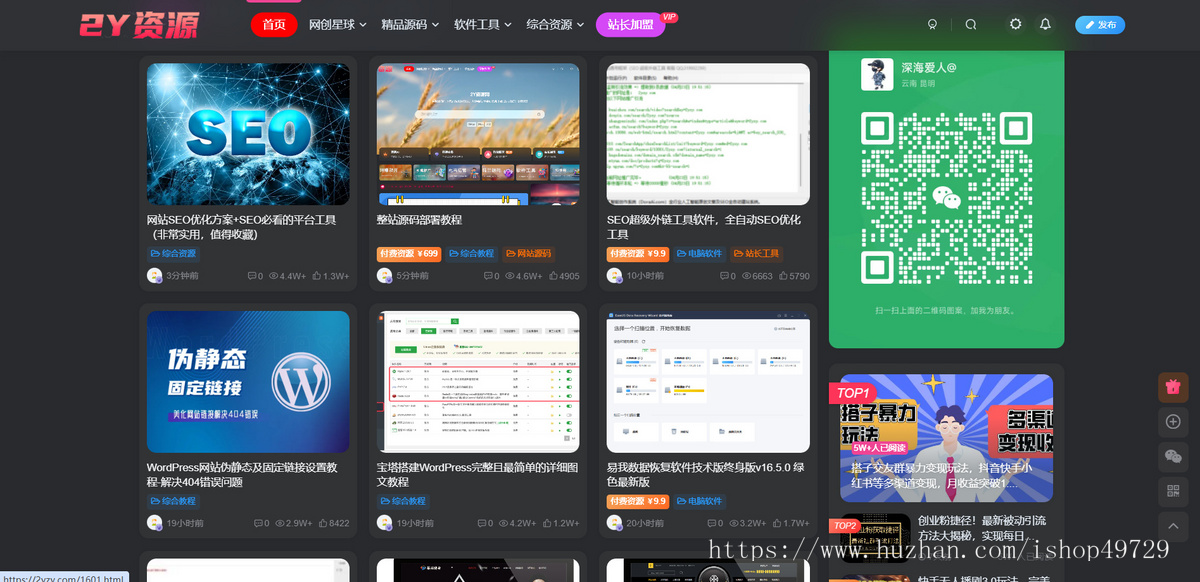Click the 2Y资源 site logo
The image size is (1200, 582).
coord(139,25)
